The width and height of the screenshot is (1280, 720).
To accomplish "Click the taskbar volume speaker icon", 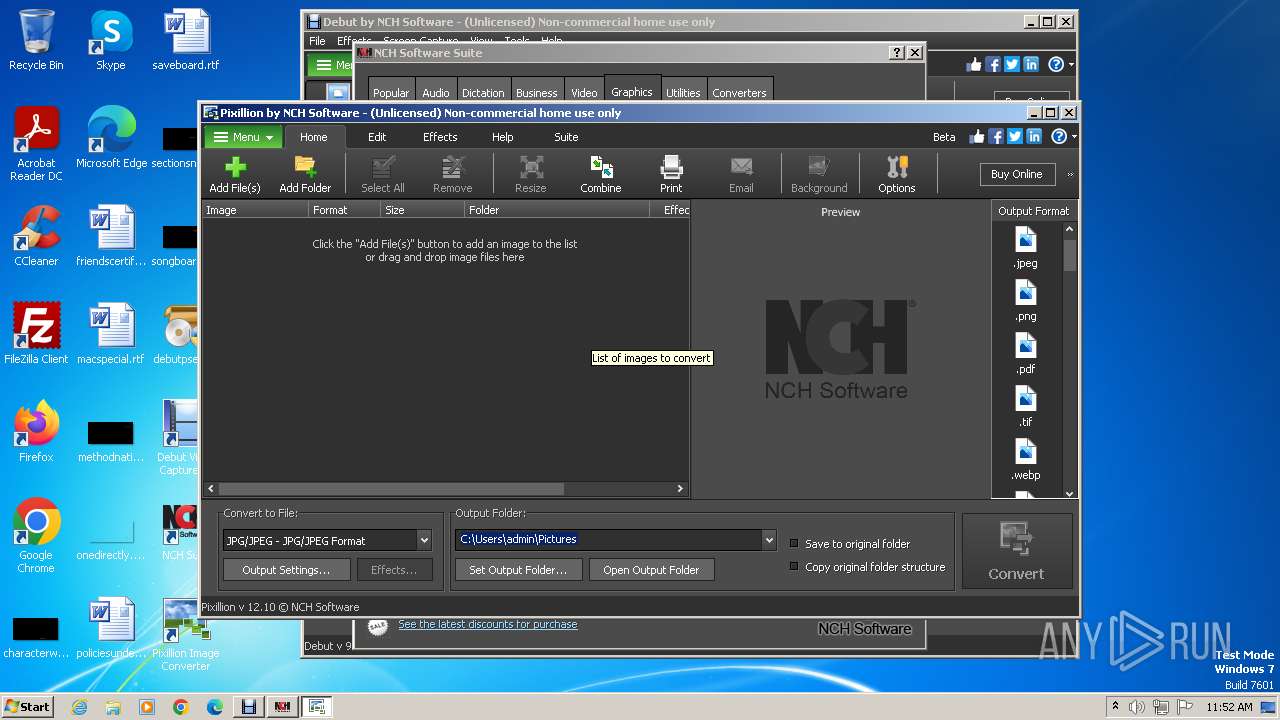I will coord(1136,707).
